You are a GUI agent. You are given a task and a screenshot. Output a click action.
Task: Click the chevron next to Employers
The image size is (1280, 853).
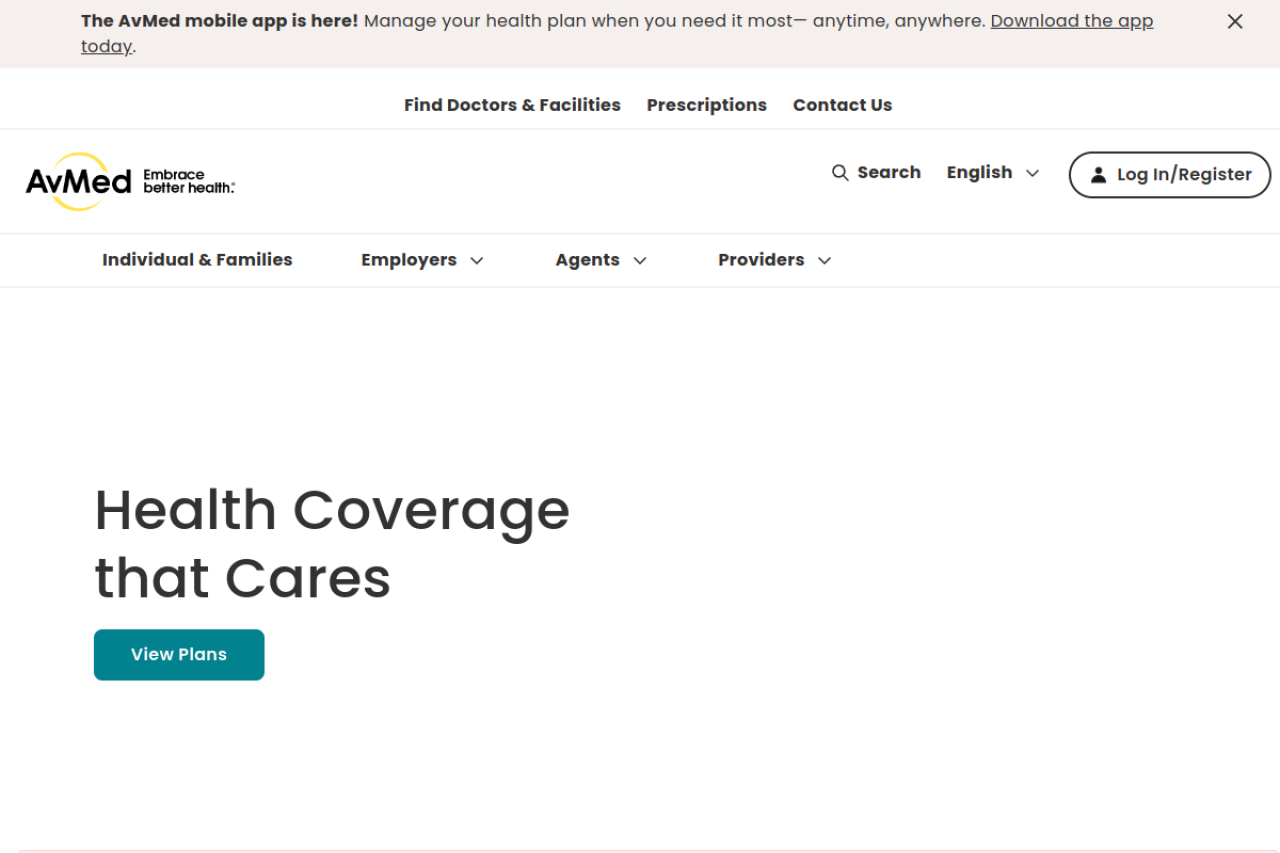(477, 261)
